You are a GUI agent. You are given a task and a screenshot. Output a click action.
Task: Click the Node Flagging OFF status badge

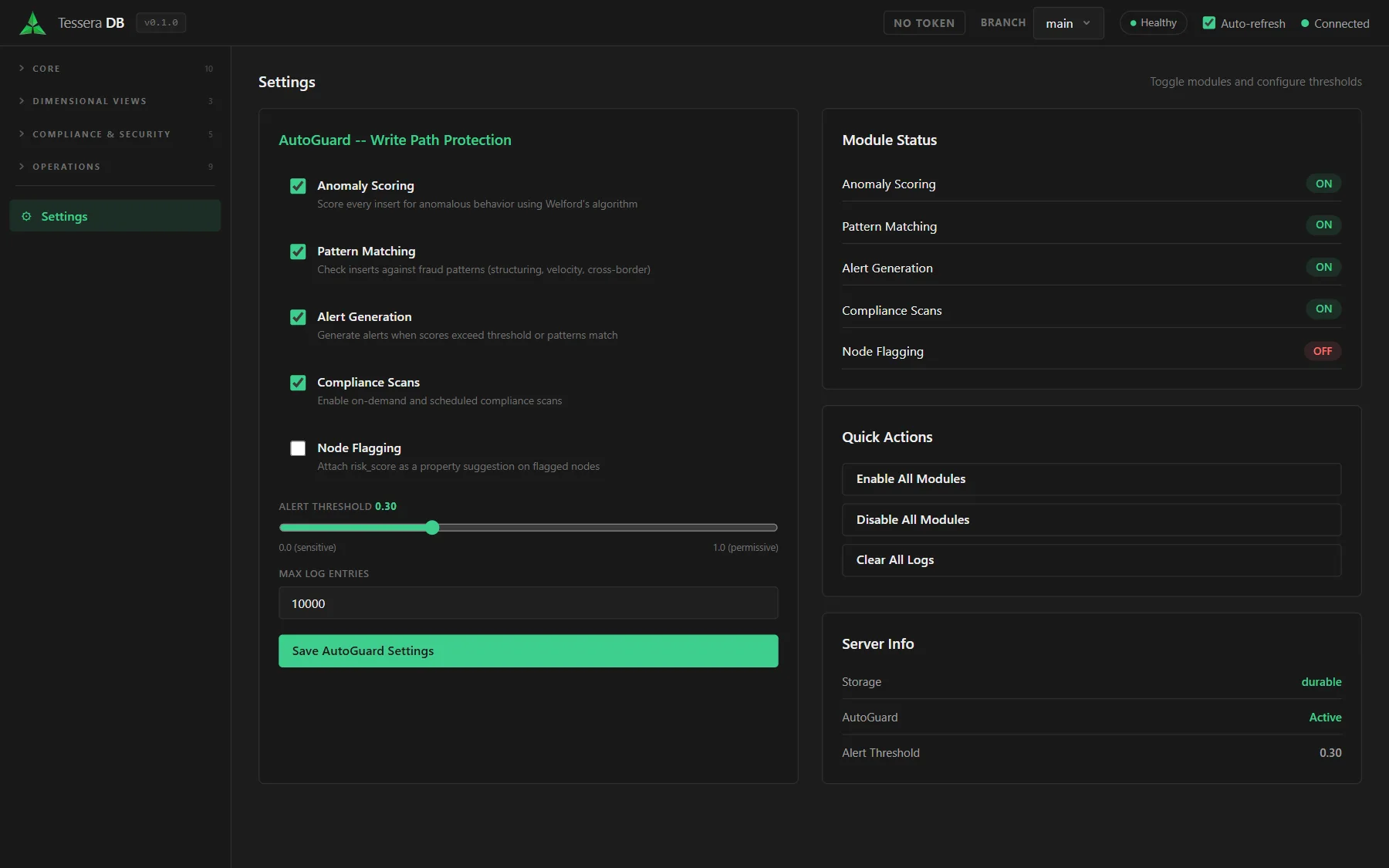click(x=1323, y=351)
